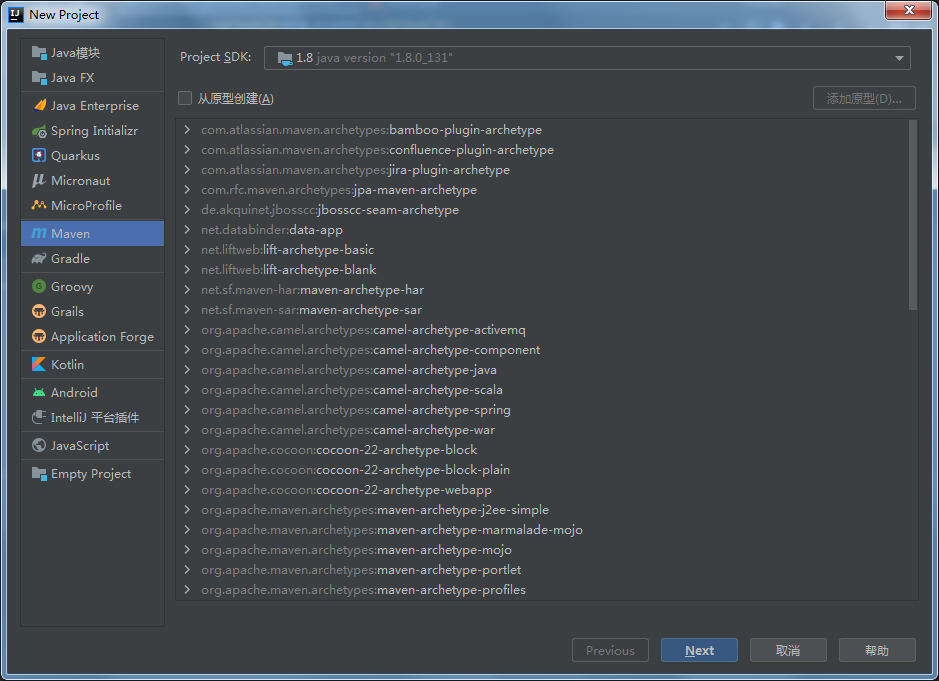Click the SDK folder icon in combo box
The height and width of the screenshot is (681, 939).
pos(285,58)
